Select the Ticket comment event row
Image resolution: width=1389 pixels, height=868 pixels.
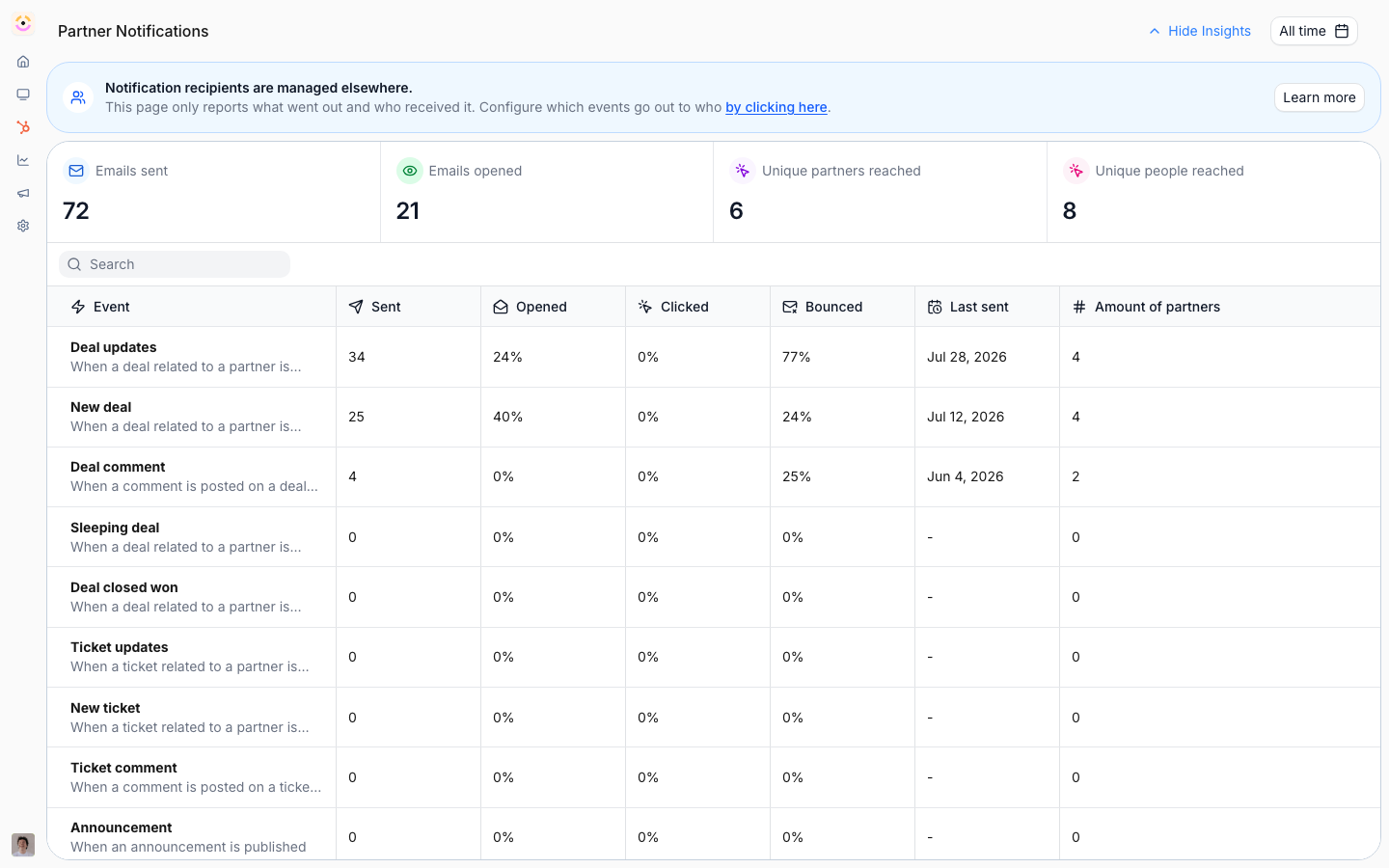point(714,777)
